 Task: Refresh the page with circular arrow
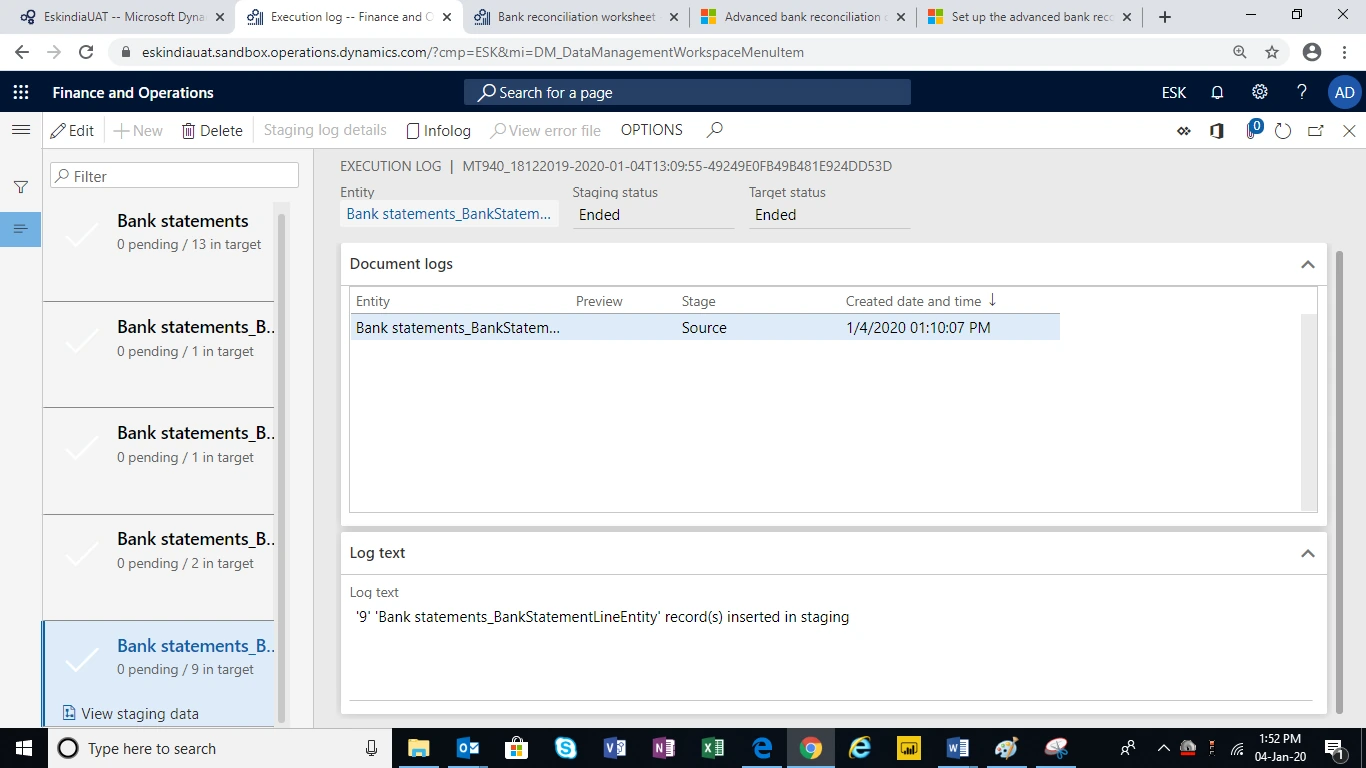(1283, 130)
